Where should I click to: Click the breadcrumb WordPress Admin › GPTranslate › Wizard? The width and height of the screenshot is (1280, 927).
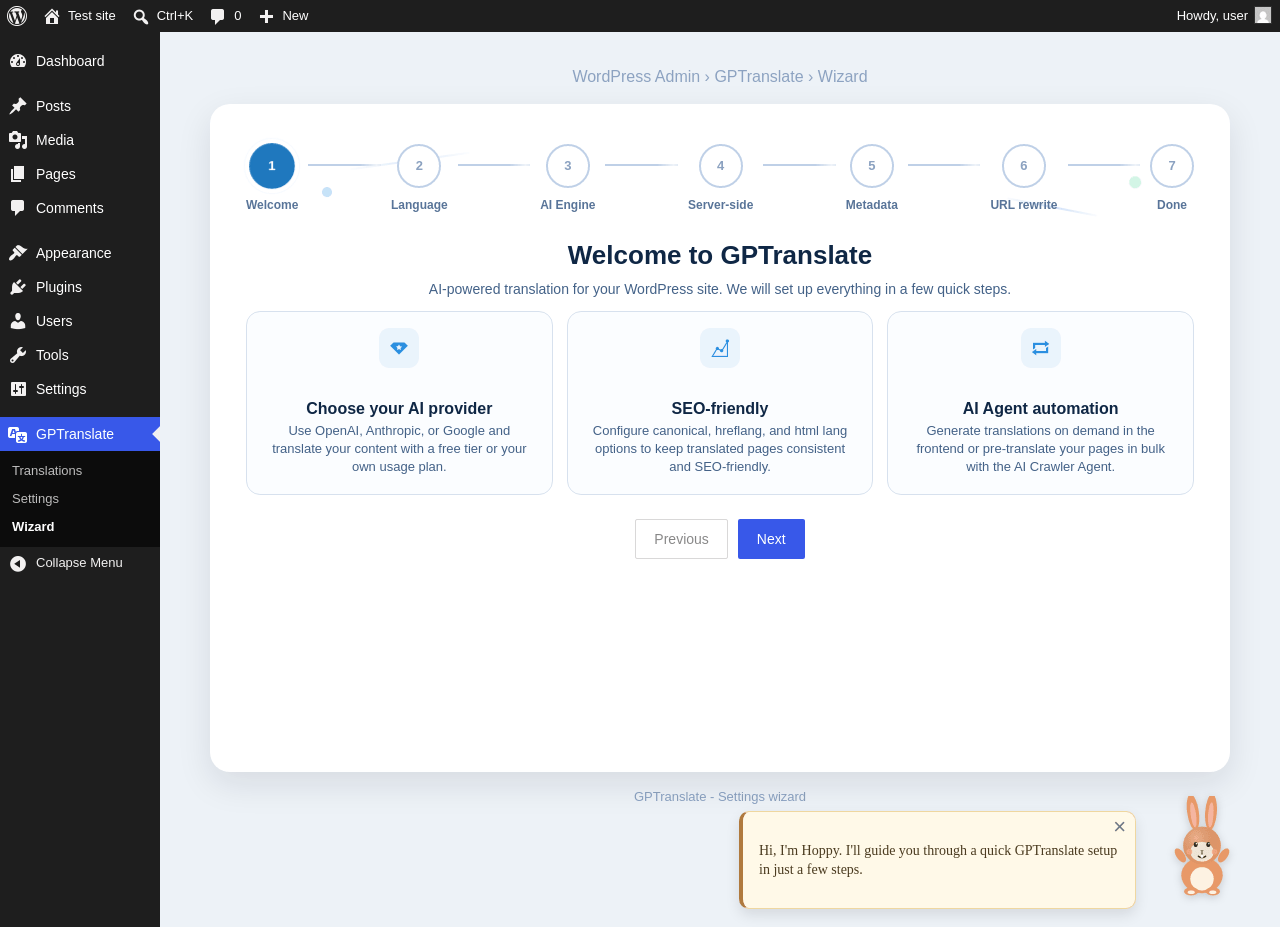click(x=720, y=77)
